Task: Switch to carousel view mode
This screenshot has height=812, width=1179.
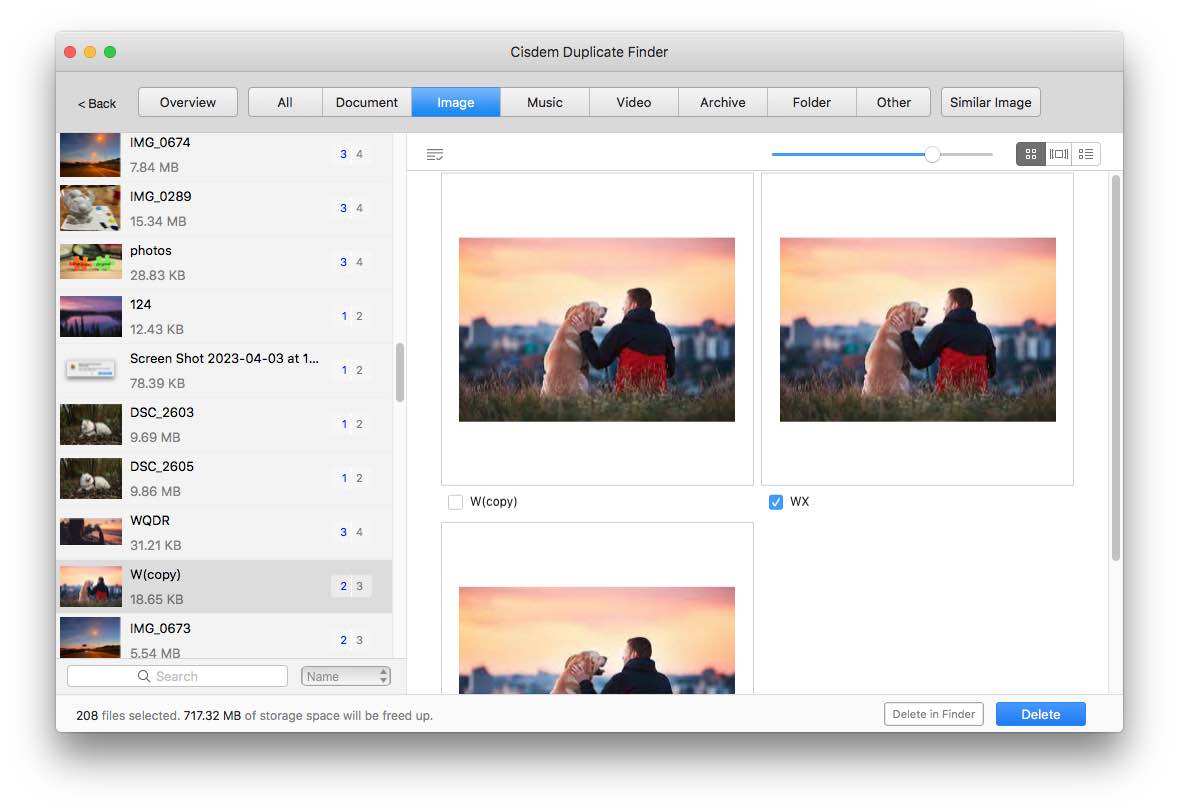Action: tap(1058, 154)
